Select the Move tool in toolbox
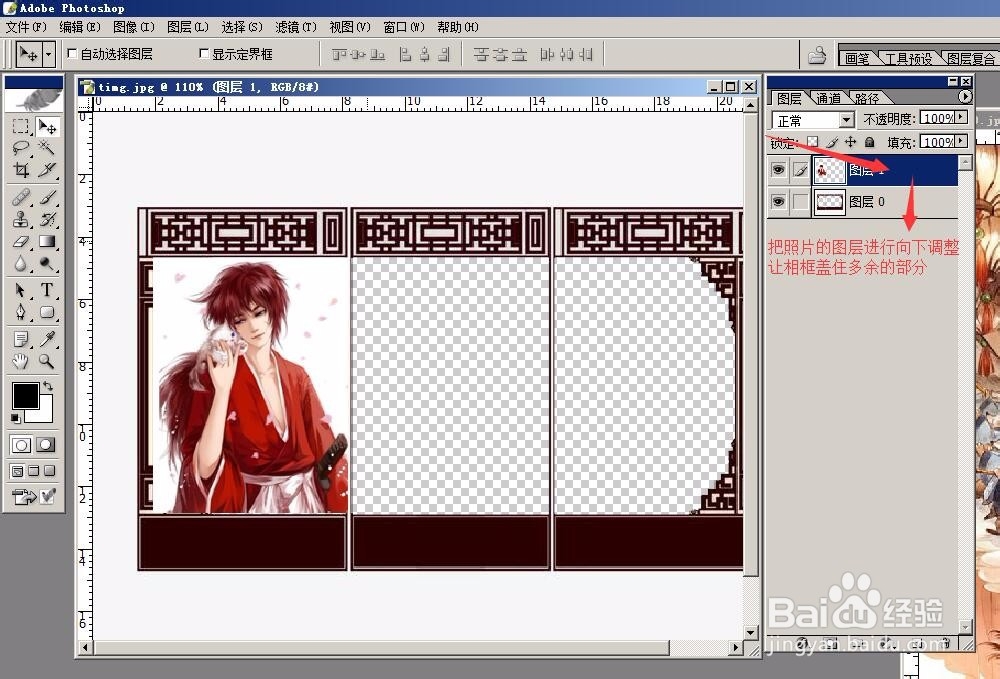 (x=47, y=127)
